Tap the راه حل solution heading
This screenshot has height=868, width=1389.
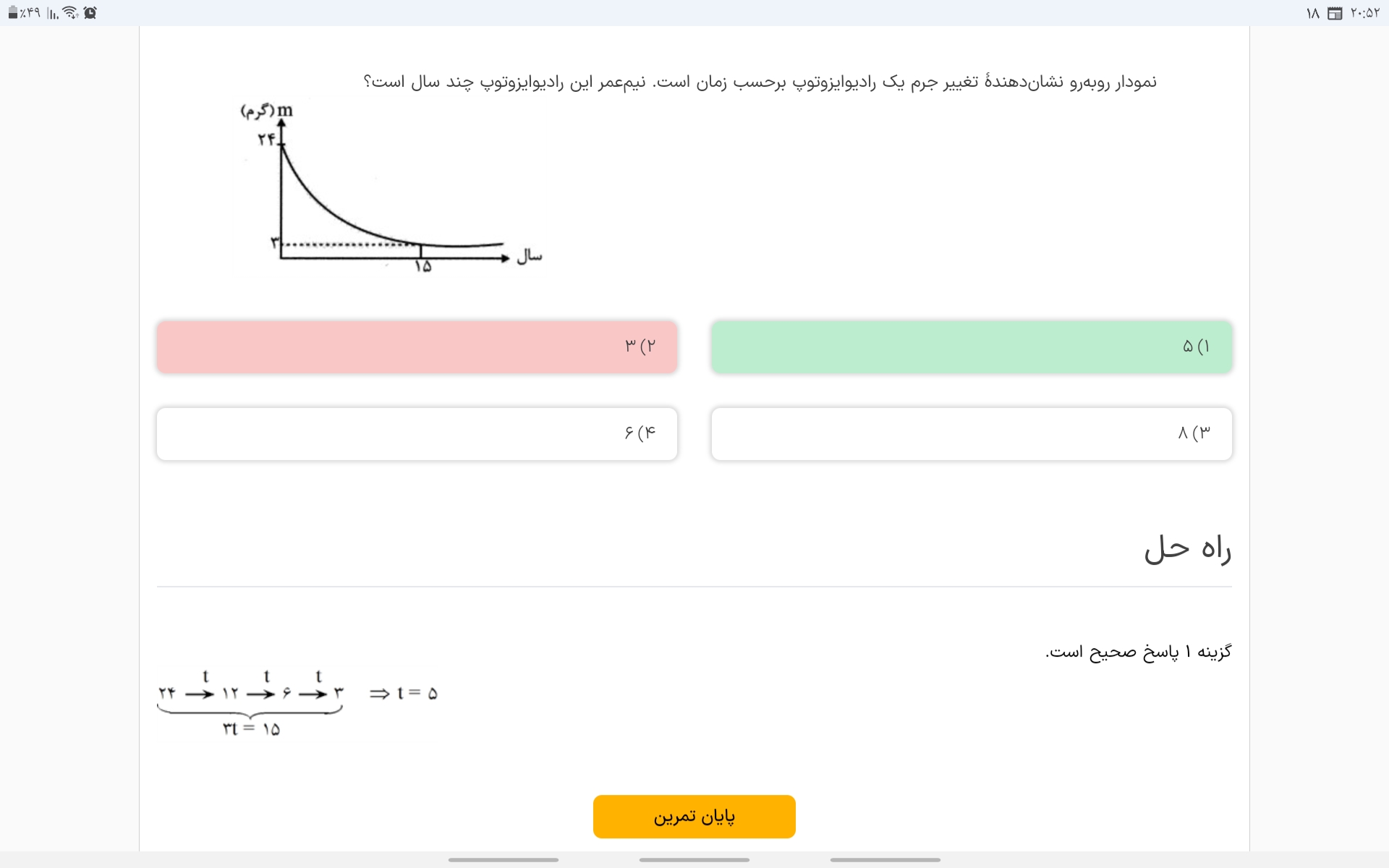1187,550
